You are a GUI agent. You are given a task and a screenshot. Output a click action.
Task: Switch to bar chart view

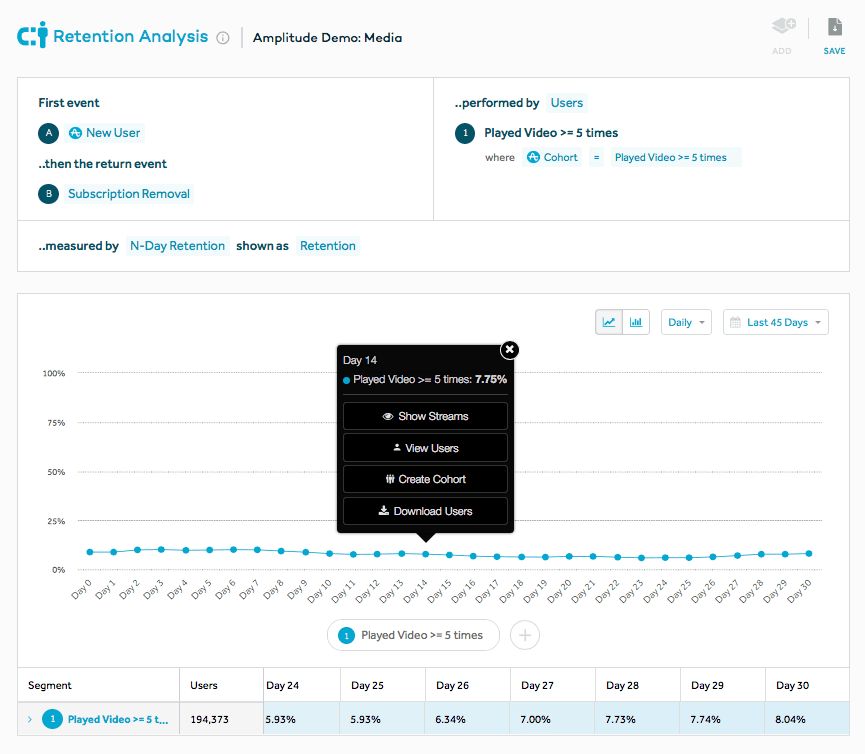tap(633, 322)
